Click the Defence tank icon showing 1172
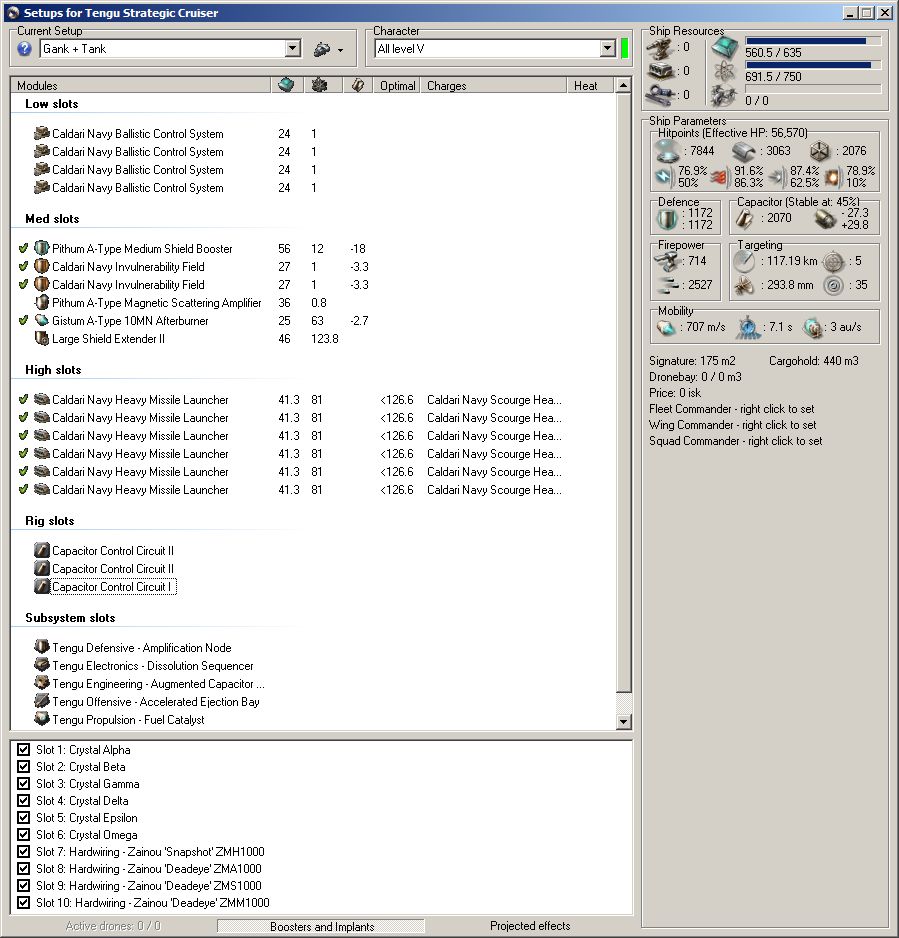 click(x=667, y=219)
